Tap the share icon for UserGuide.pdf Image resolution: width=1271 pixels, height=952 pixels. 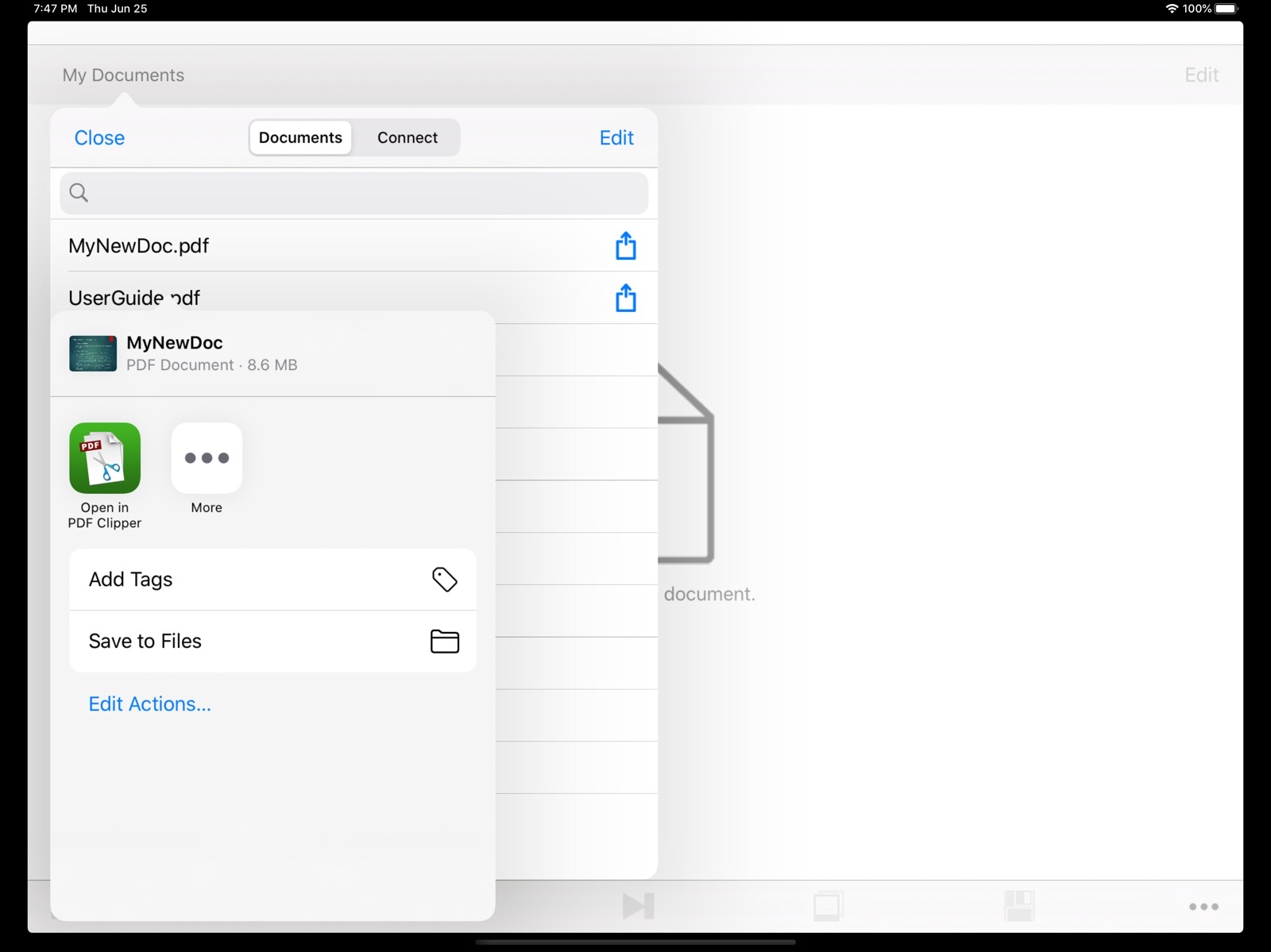(x=625, y=299)
